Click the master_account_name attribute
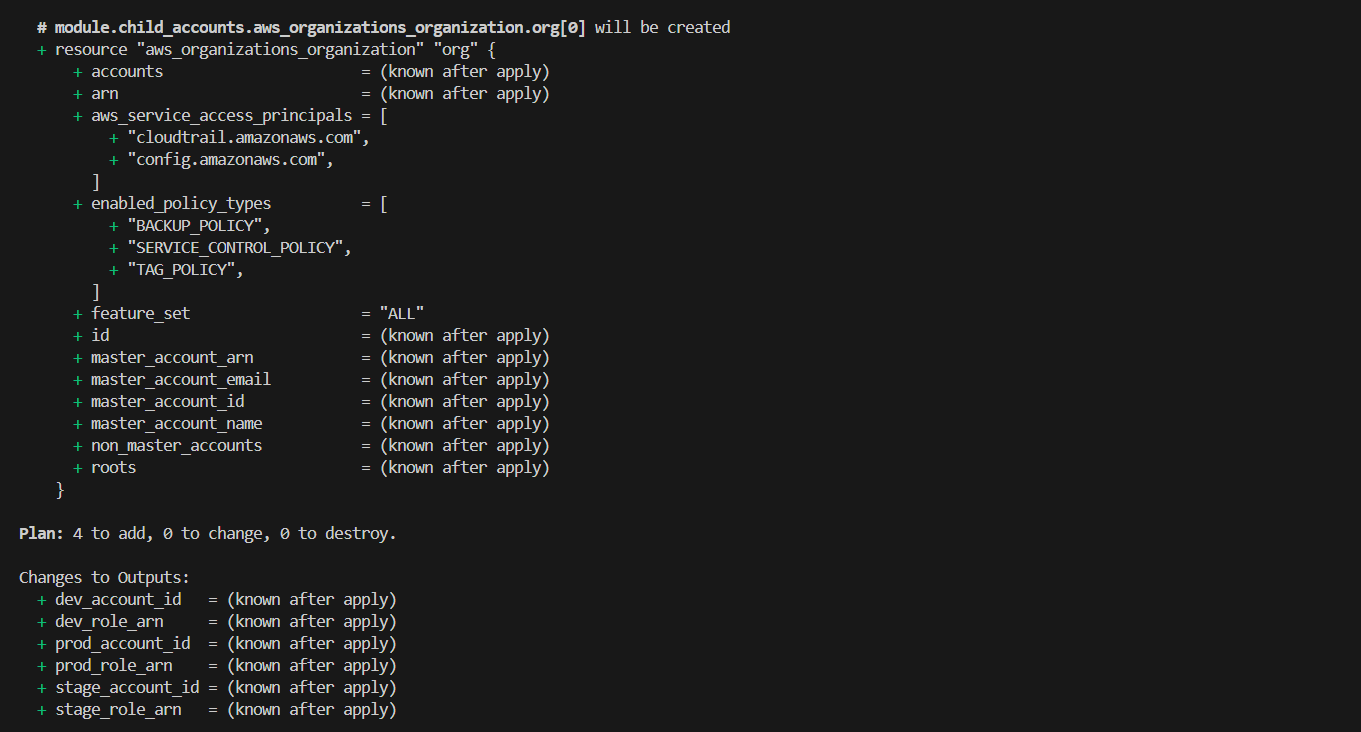The height and width of the screenshot is (732, 1361). (x=176, y=423)
